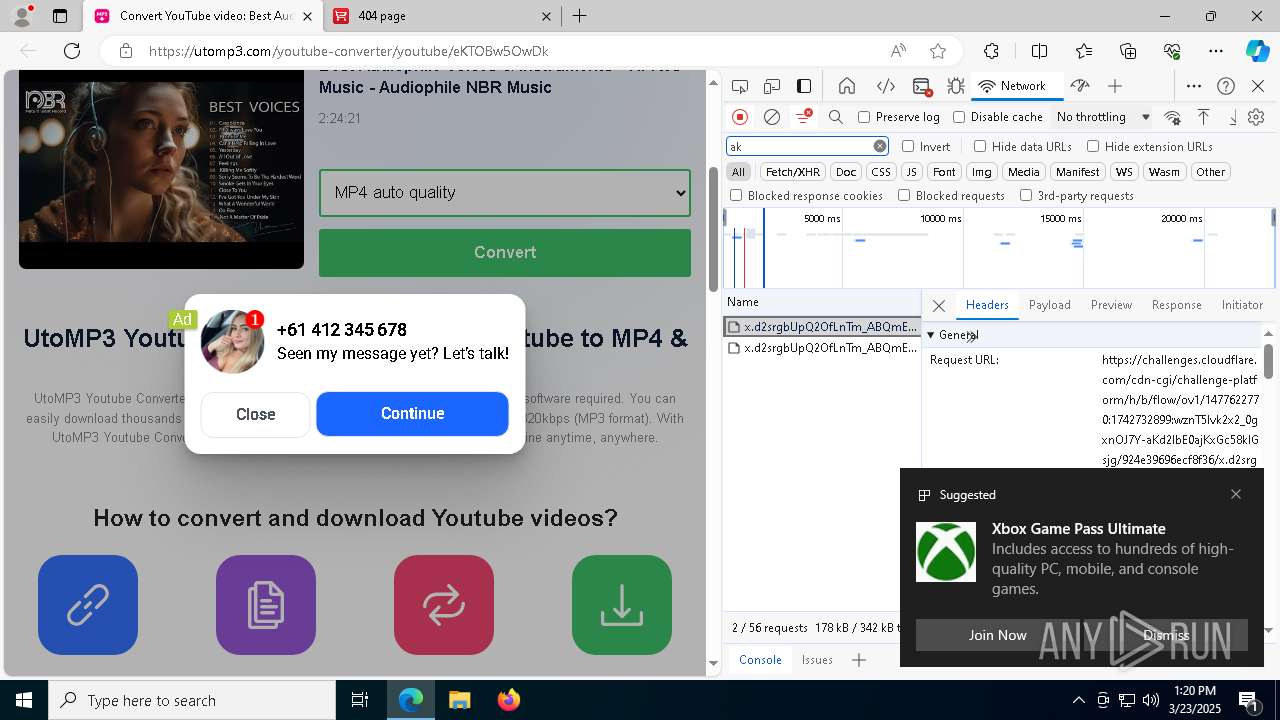This screenshot has height=720, width=1280.
Task: Open the No throttling dropdown
Action: click(x=1103, y=117)
